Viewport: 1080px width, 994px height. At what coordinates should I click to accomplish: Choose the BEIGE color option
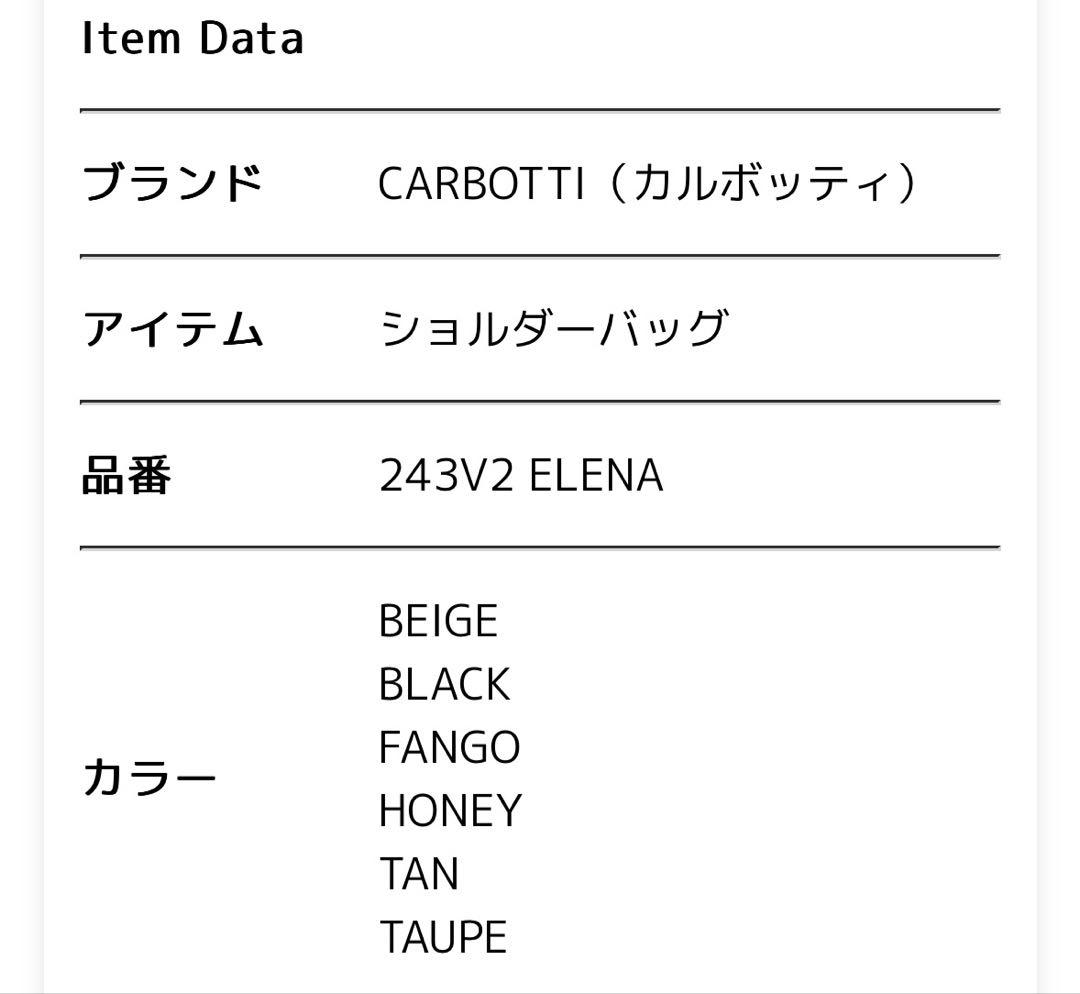coord(438,621)
